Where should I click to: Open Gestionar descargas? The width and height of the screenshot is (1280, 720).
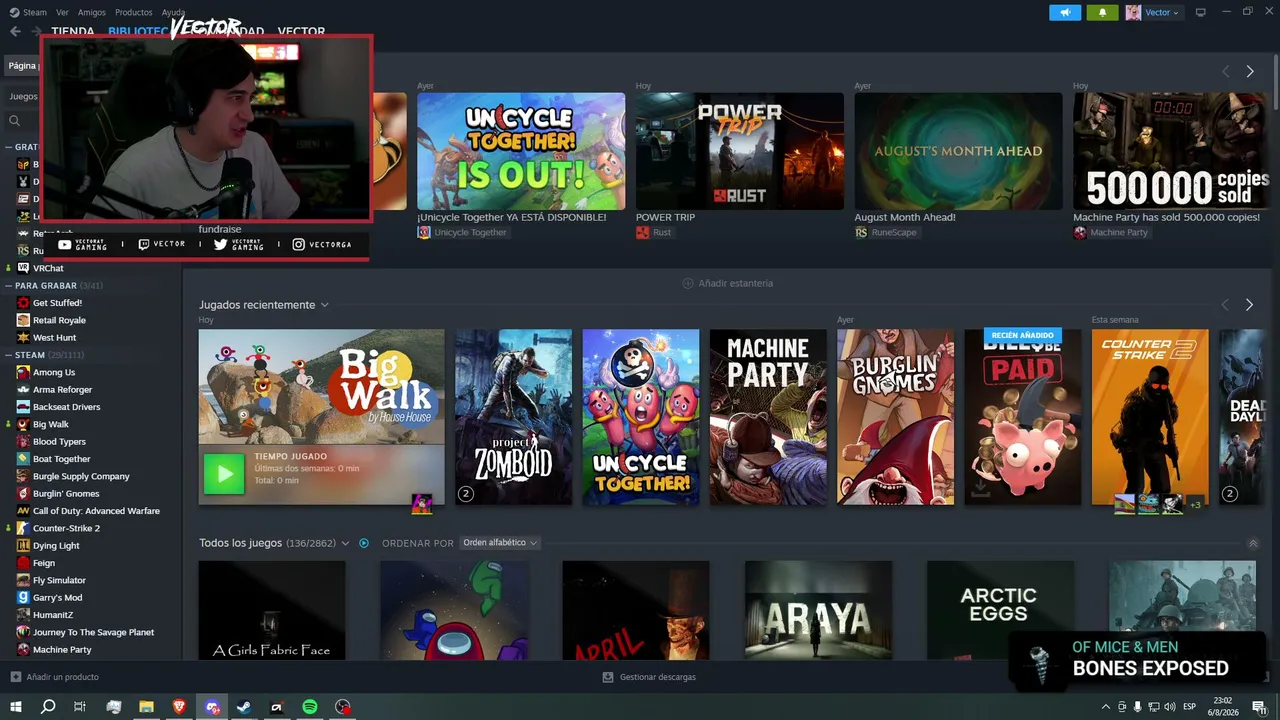coord(649,677)
